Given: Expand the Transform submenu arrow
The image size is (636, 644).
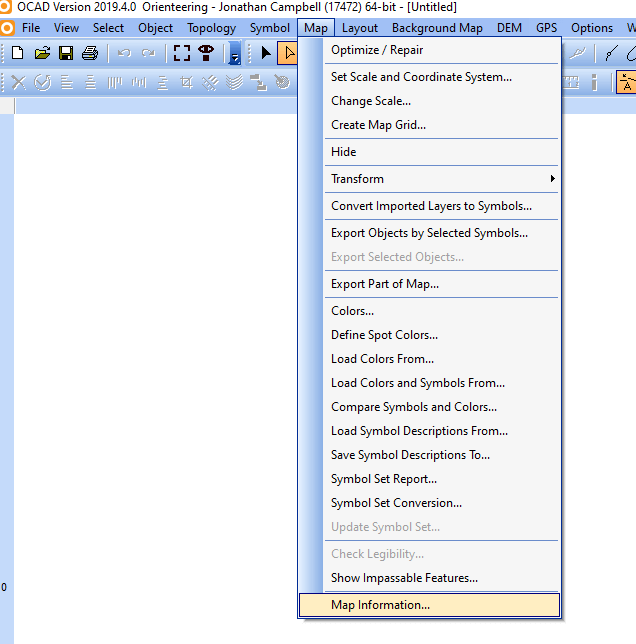Looking at the screenshot, I should (553, 179).
